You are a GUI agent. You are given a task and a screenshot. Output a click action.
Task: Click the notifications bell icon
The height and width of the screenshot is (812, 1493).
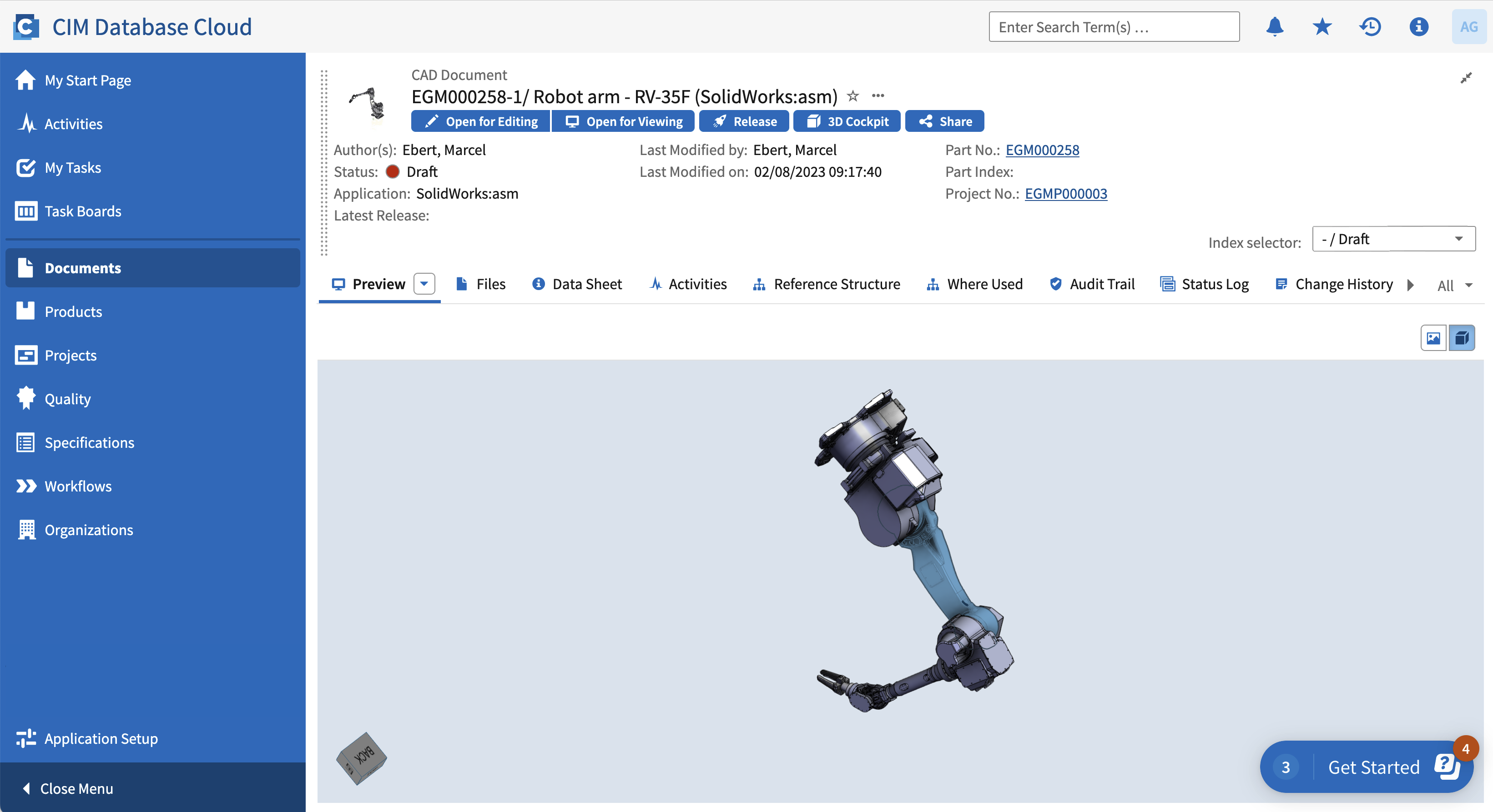click(x=1275, y=27)
